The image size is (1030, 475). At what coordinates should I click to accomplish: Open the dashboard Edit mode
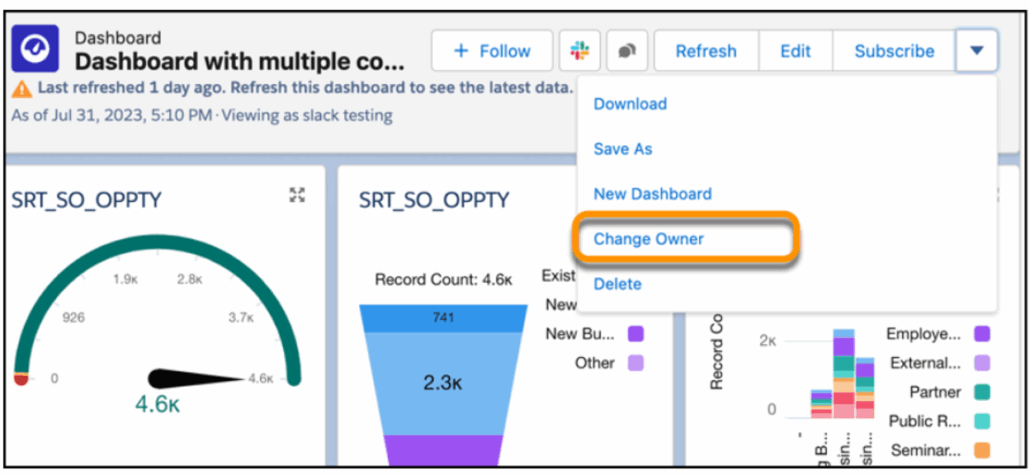(795, 51)
